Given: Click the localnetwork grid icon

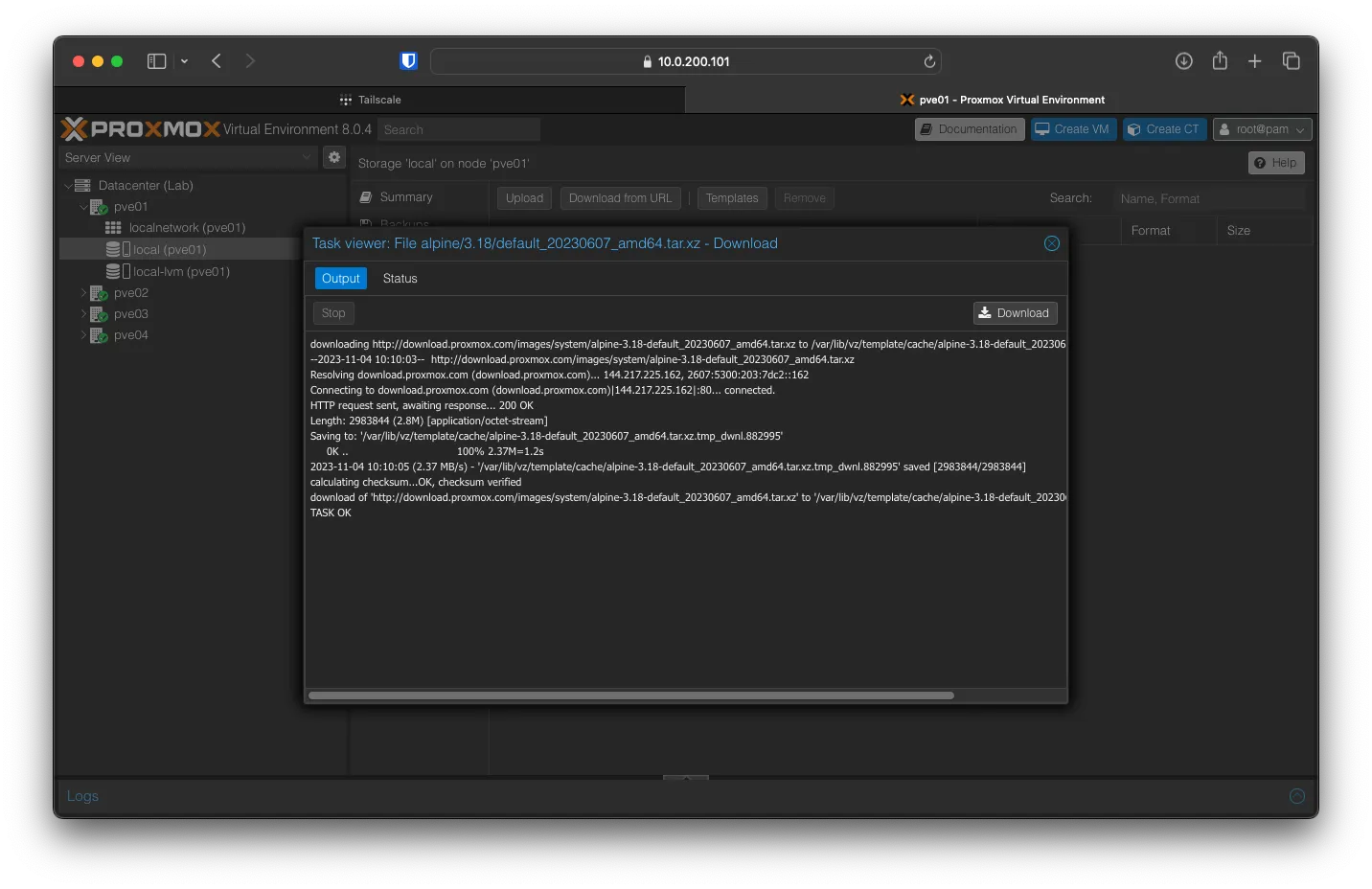Looking at the screenshot, I should click(113, 228).
